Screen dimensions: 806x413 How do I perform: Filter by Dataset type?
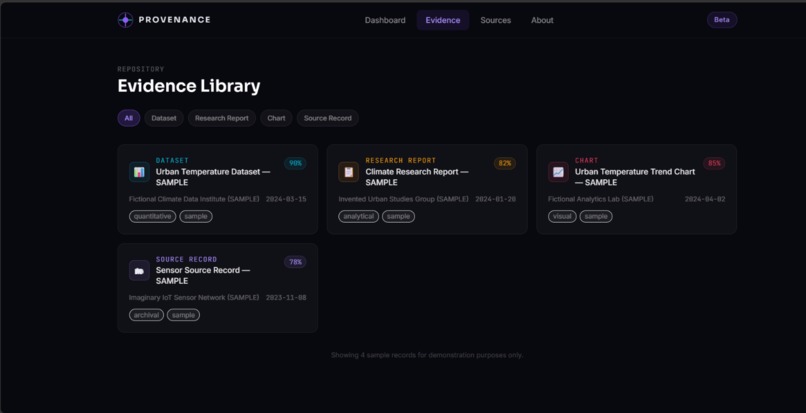tap(164, 118)
